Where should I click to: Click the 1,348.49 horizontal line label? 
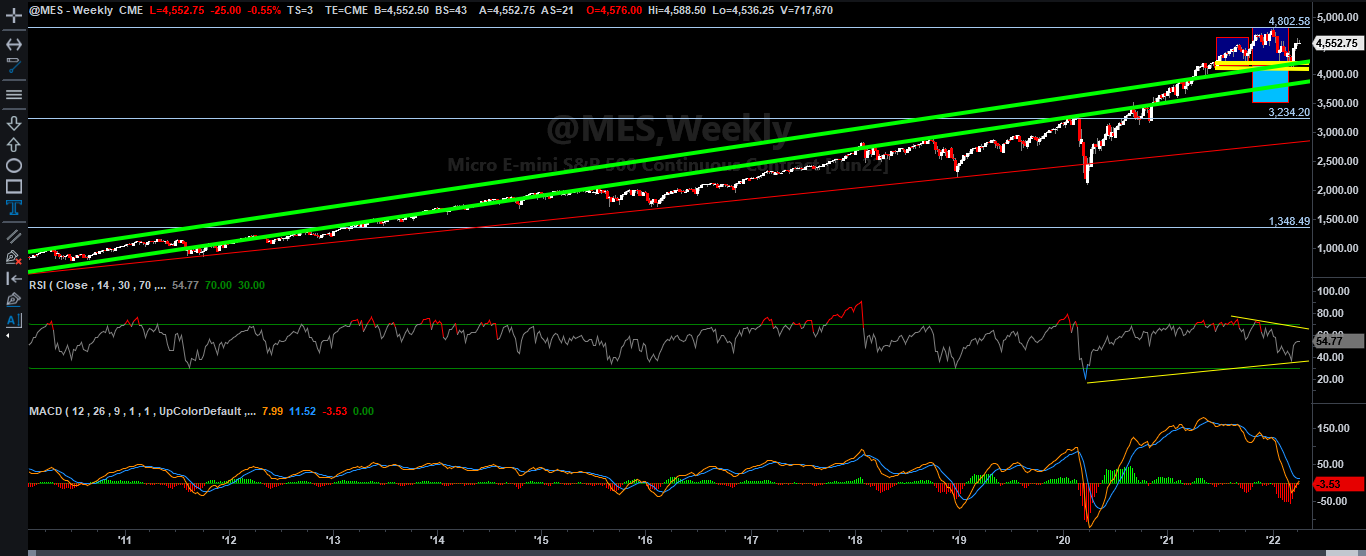[1288, 221]
